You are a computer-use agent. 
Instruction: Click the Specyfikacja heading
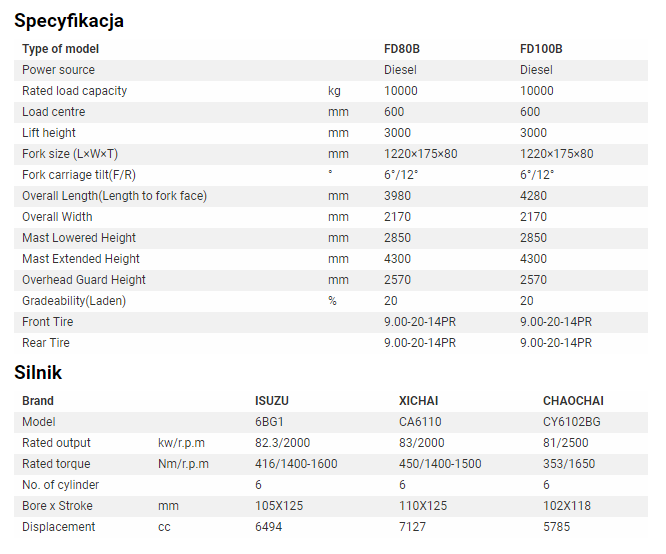click(x=69, y=21)
